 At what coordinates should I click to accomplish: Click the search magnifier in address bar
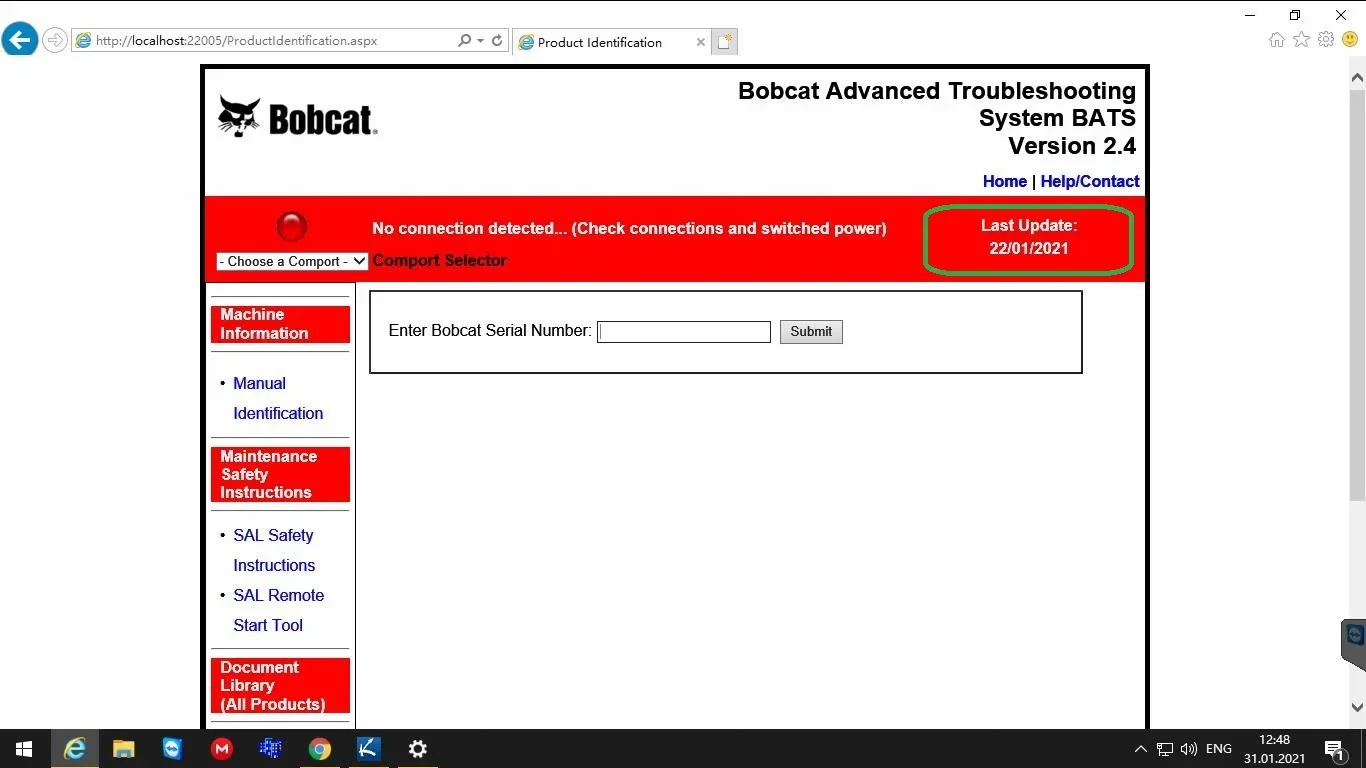pos(465,41)
